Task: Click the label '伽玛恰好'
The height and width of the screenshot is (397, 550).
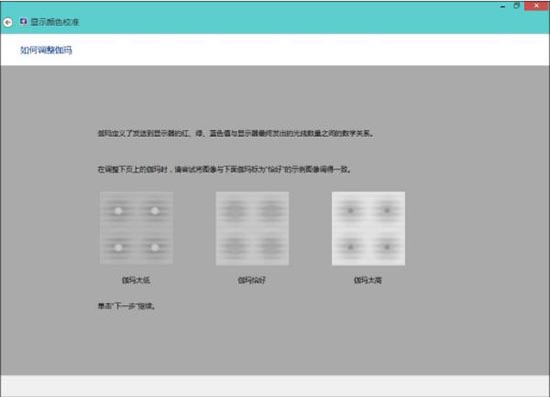Action: click(x=252, y=280)
